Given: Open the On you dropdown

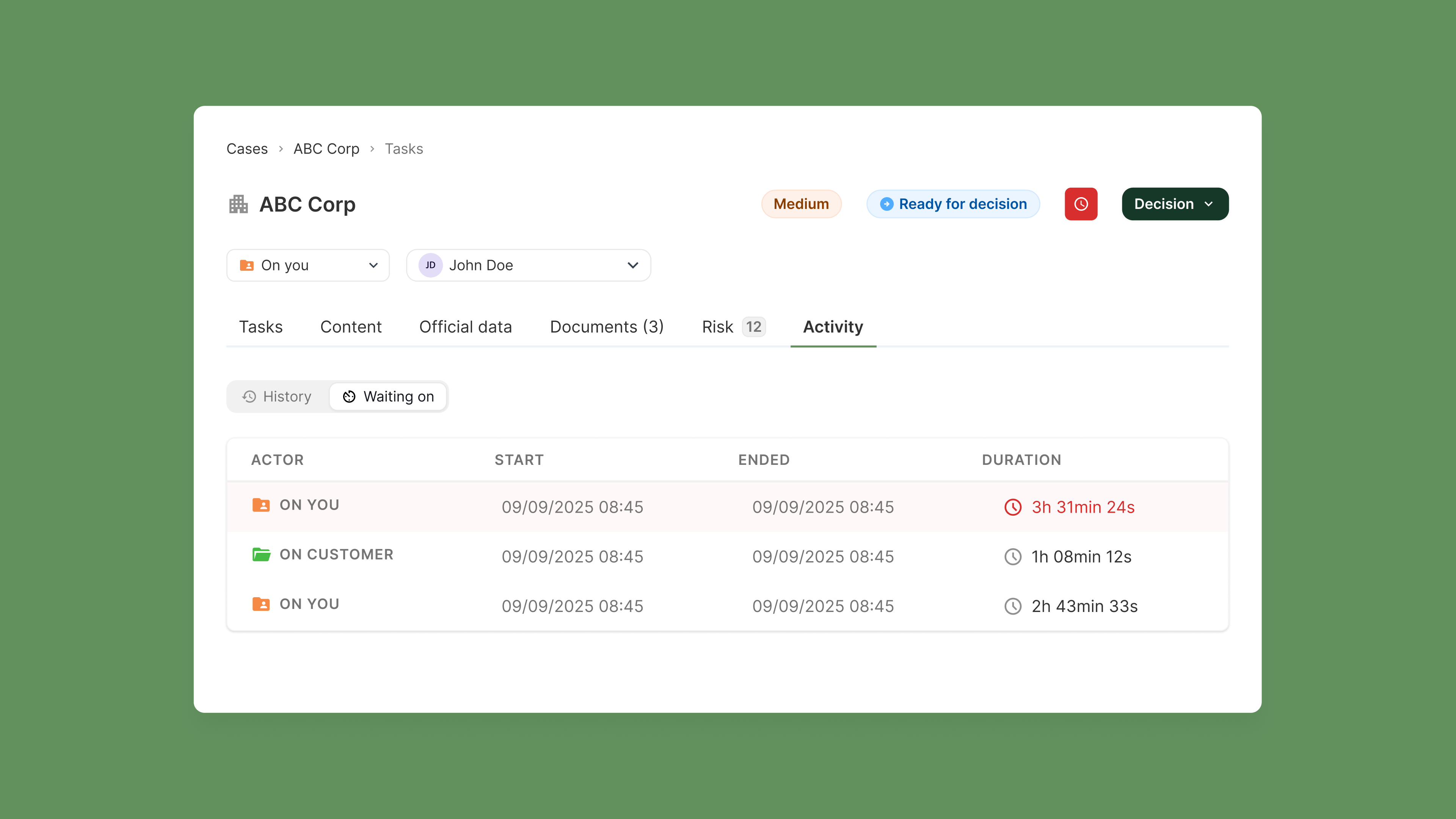Looking at the screenshot, I should pyautogui.click(x=308, y=265).
